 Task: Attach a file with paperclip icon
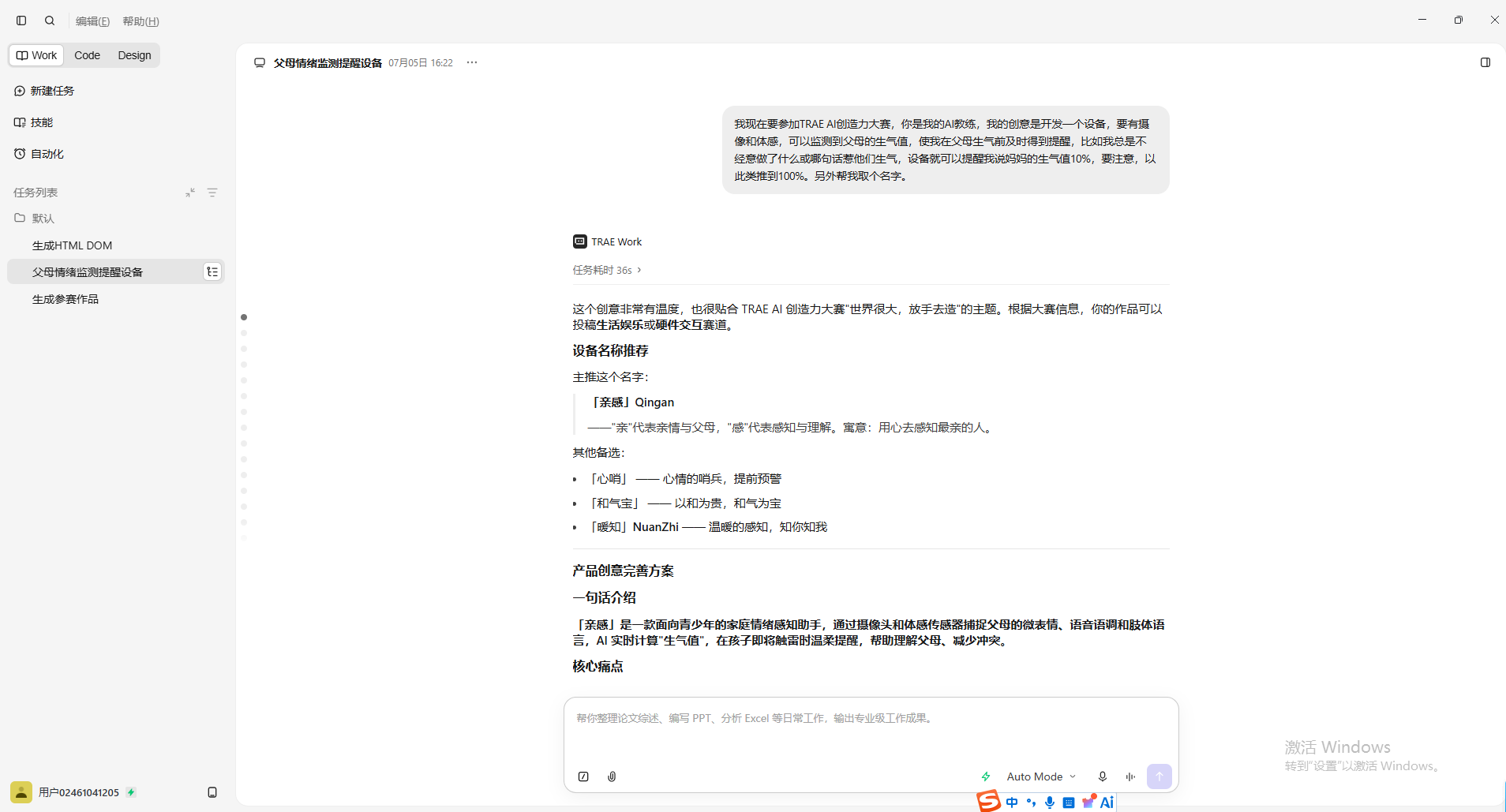(612, 776)
